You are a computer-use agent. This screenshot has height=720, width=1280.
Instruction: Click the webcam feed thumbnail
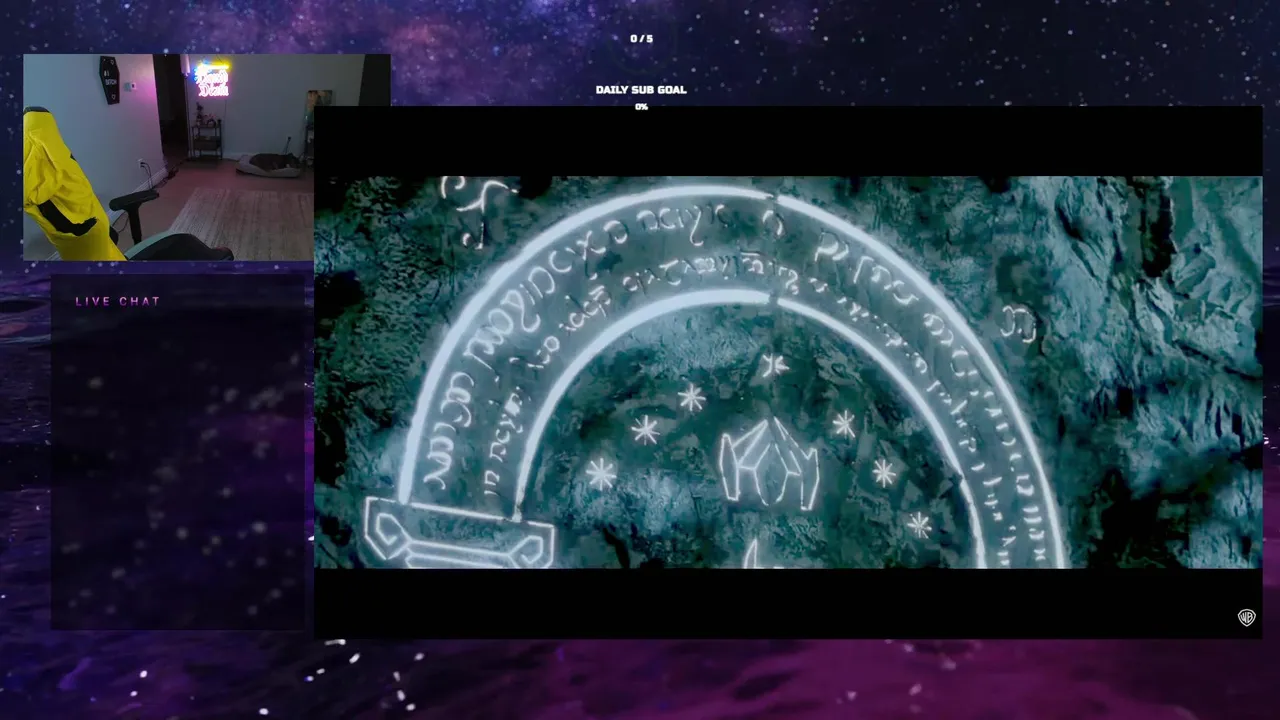(x=207, y=157)
